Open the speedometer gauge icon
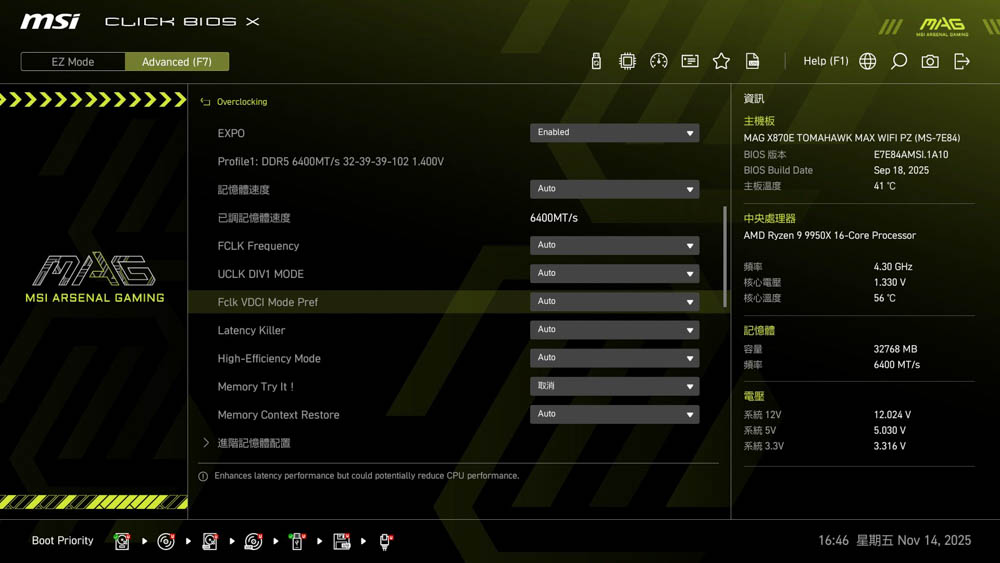The width and height of the screenshot is (1000, 563). [x=658, y=61]
